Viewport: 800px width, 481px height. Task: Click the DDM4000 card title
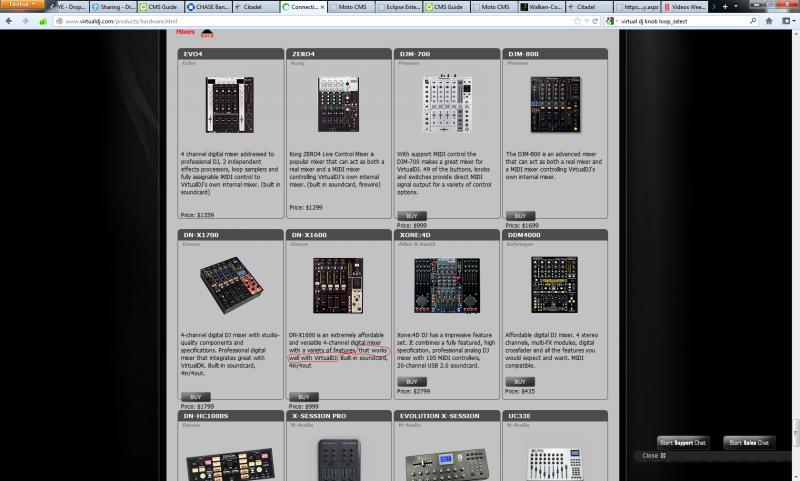[x=524, y=235]
